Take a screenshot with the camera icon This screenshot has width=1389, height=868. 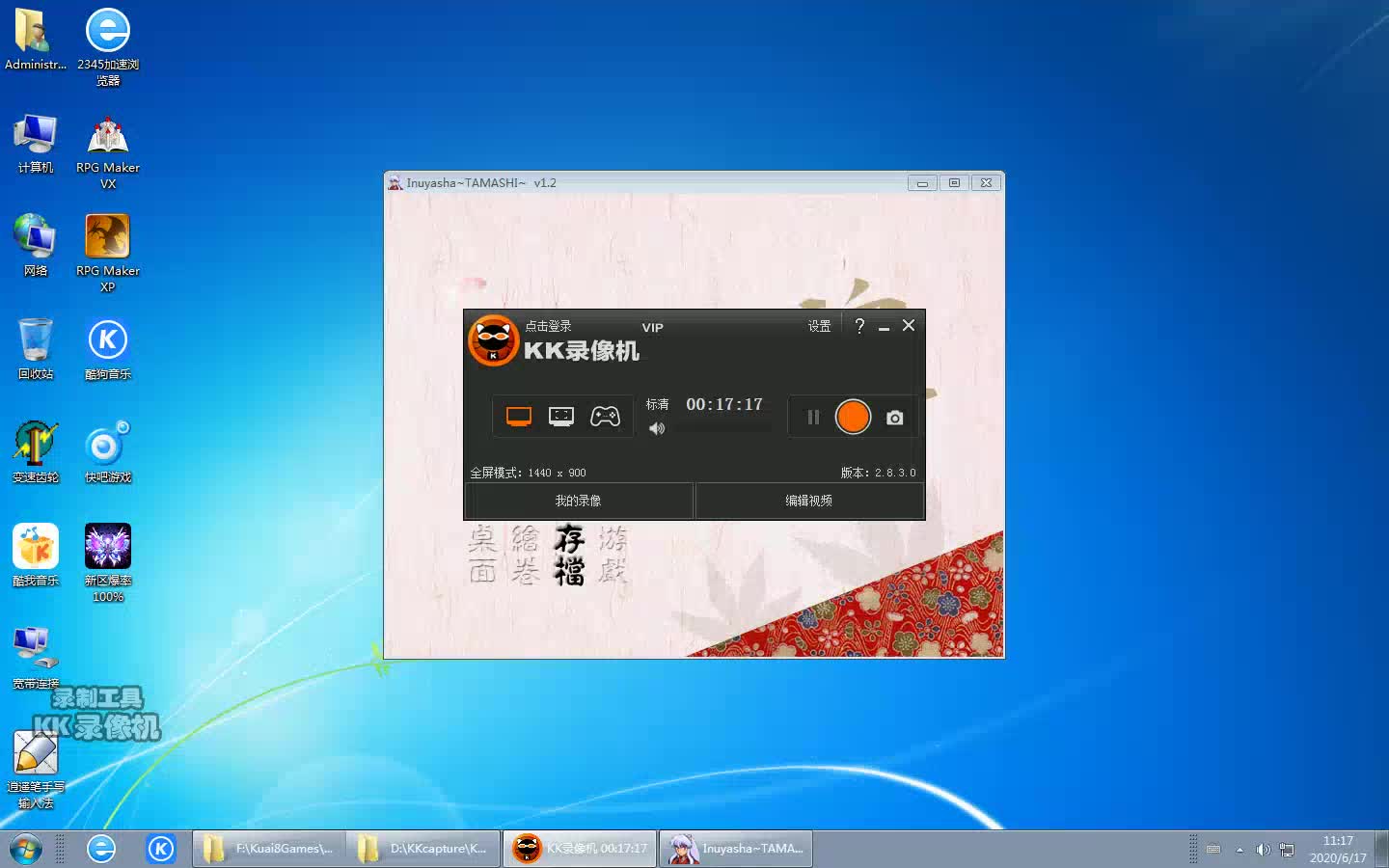[x=895, y=418]
